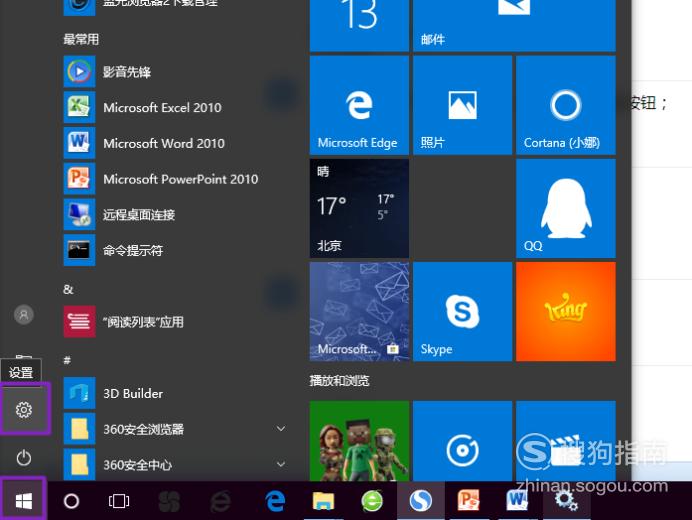This screenshot has width=692, height=520.
Task: Launch 3D Builder
Action: pyautogui.click(x=176, y=393)
